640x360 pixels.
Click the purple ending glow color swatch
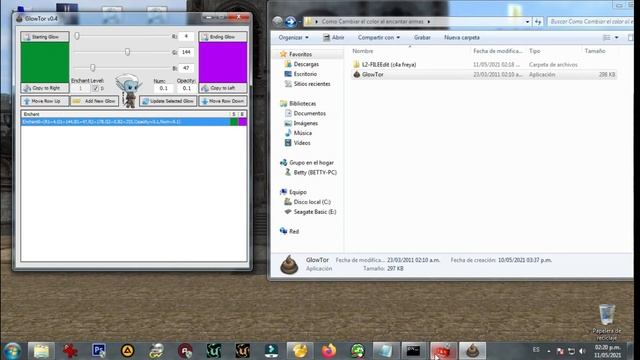223,62
